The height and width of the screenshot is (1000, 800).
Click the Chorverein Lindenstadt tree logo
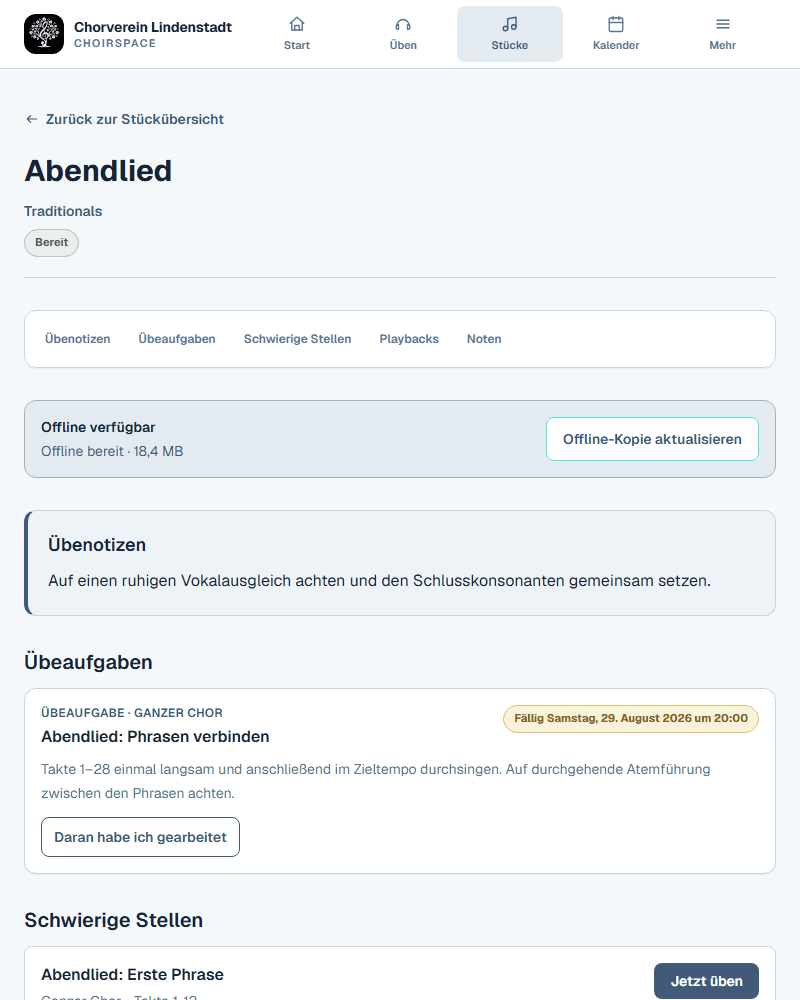click(44, 34)
